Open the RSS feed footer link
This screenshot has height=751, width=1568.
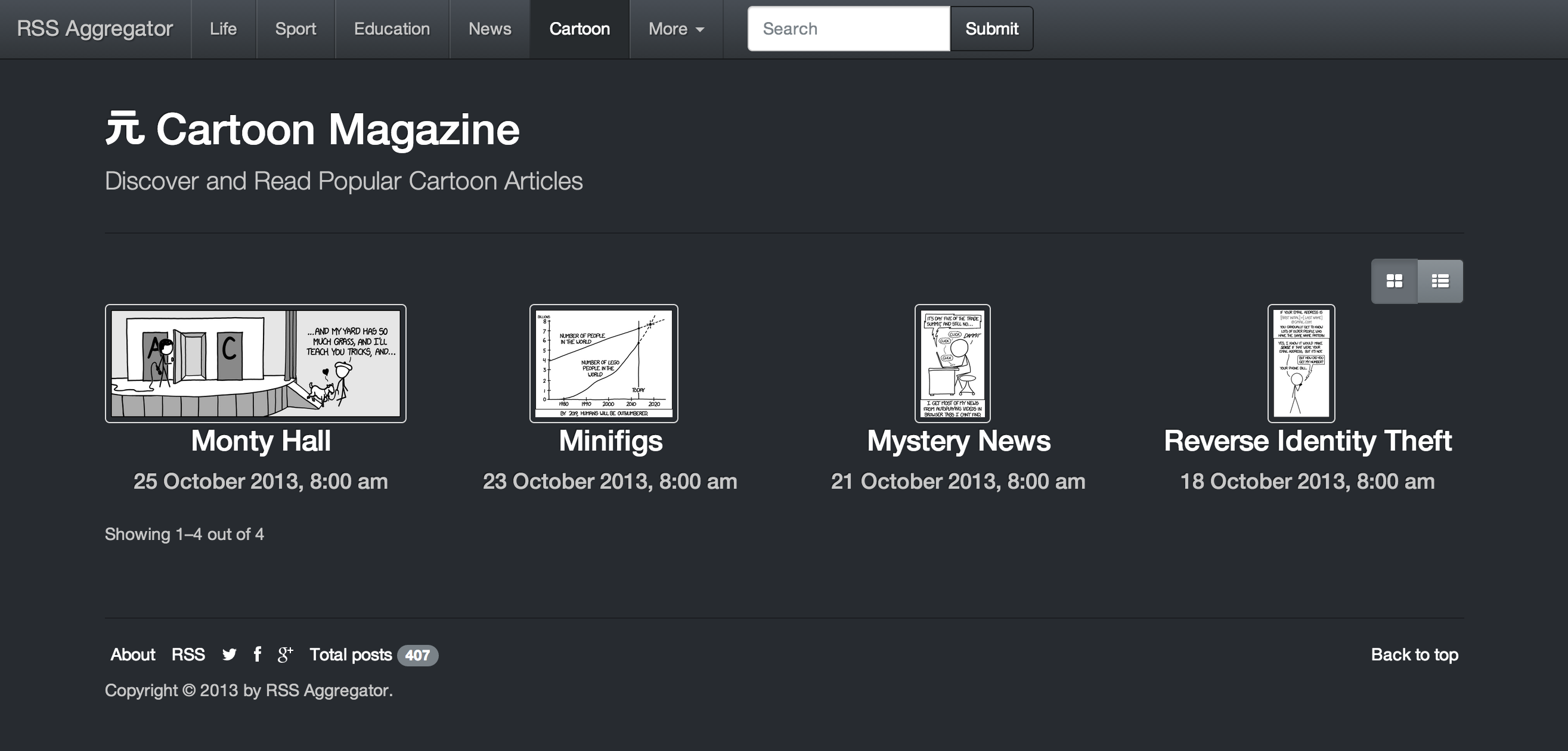pos(188,654)
